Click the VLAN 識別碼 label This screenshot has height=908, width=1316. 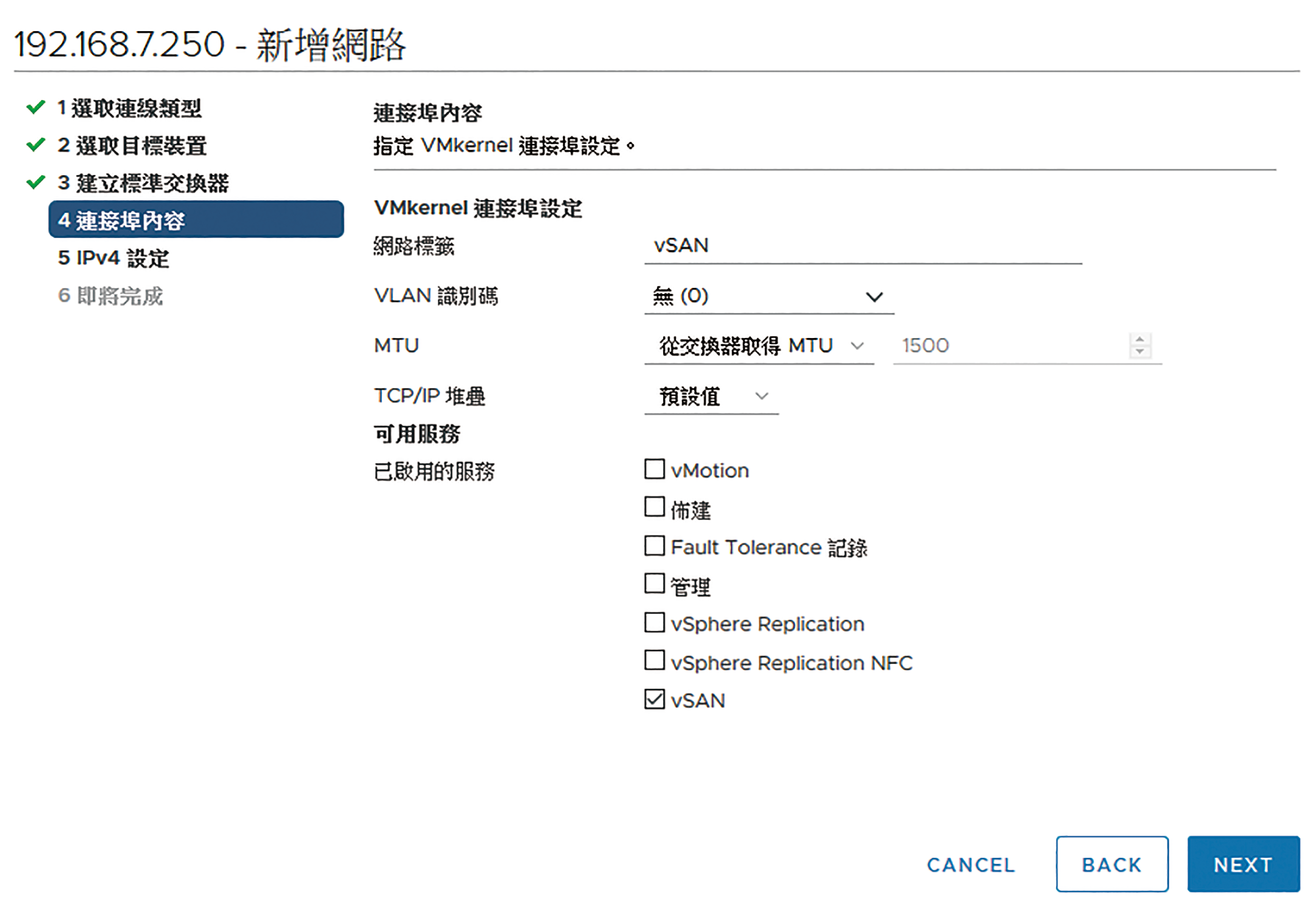tap(436, 296)
